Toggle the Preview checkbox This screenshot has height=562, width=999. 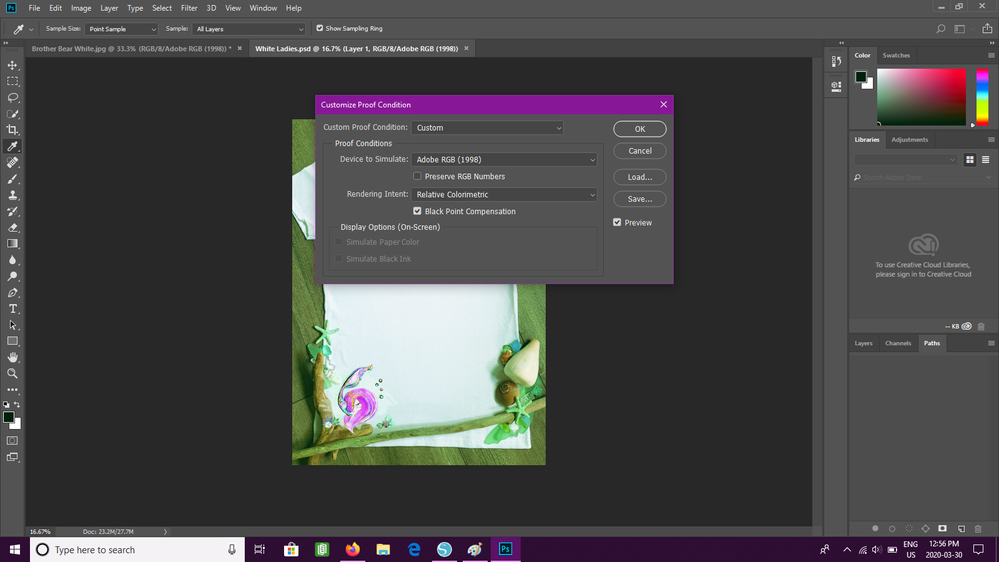pyautogui.click(x=617, y=222)
